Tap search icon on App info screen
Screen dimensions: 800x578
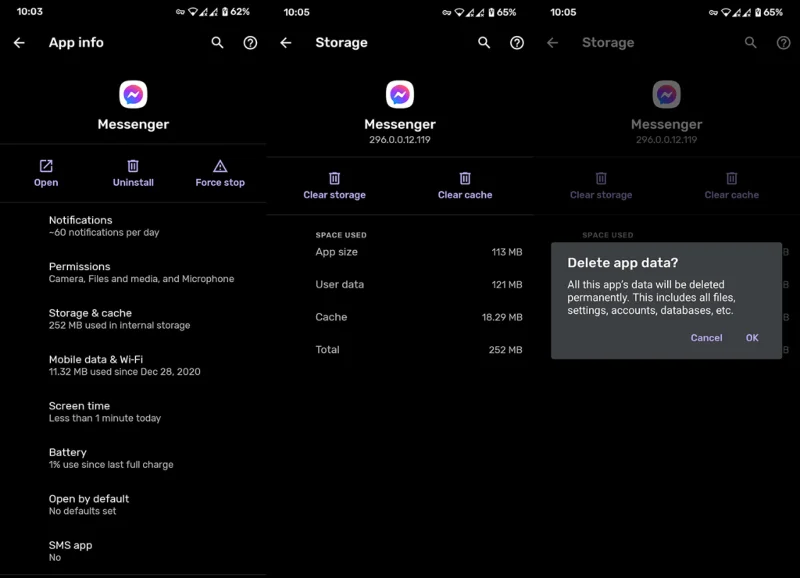(x=217, y=43)
